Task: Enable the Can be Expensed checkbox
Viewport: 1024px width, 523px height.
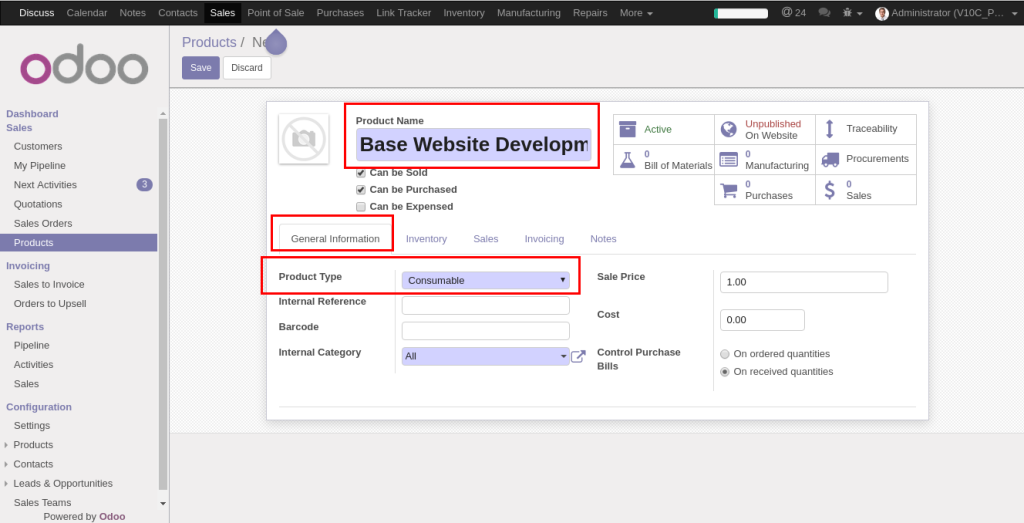Action: 361,207
